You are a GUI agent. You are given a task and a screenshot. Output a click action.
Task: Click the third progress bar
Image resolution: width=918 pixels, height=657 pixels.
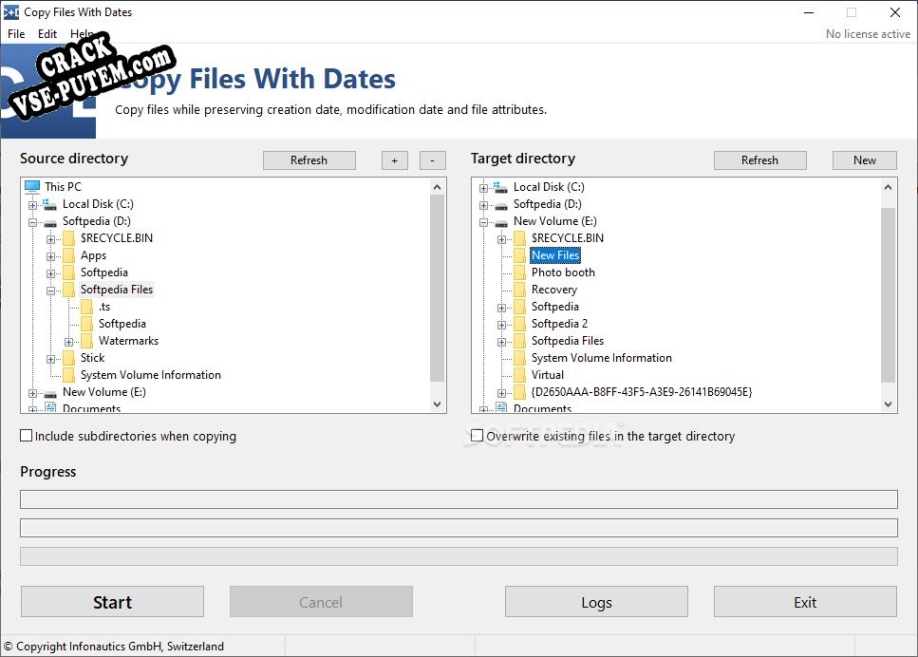[459, 556]
